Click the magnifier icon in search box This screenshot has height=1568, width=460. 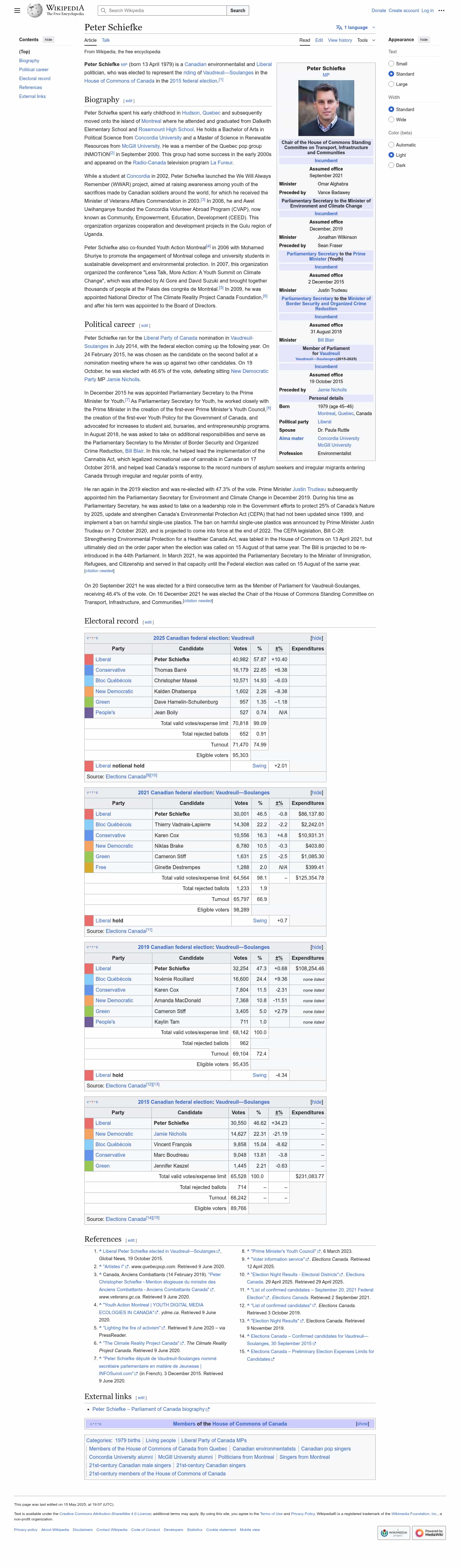tap(103, 10)
